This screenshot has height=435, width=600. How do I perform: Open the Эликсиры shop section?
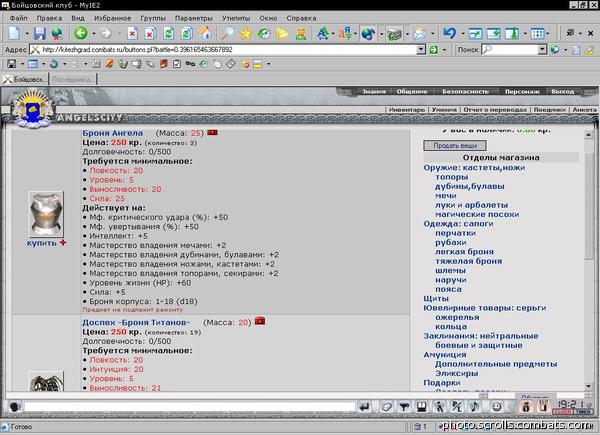[456, 373]
